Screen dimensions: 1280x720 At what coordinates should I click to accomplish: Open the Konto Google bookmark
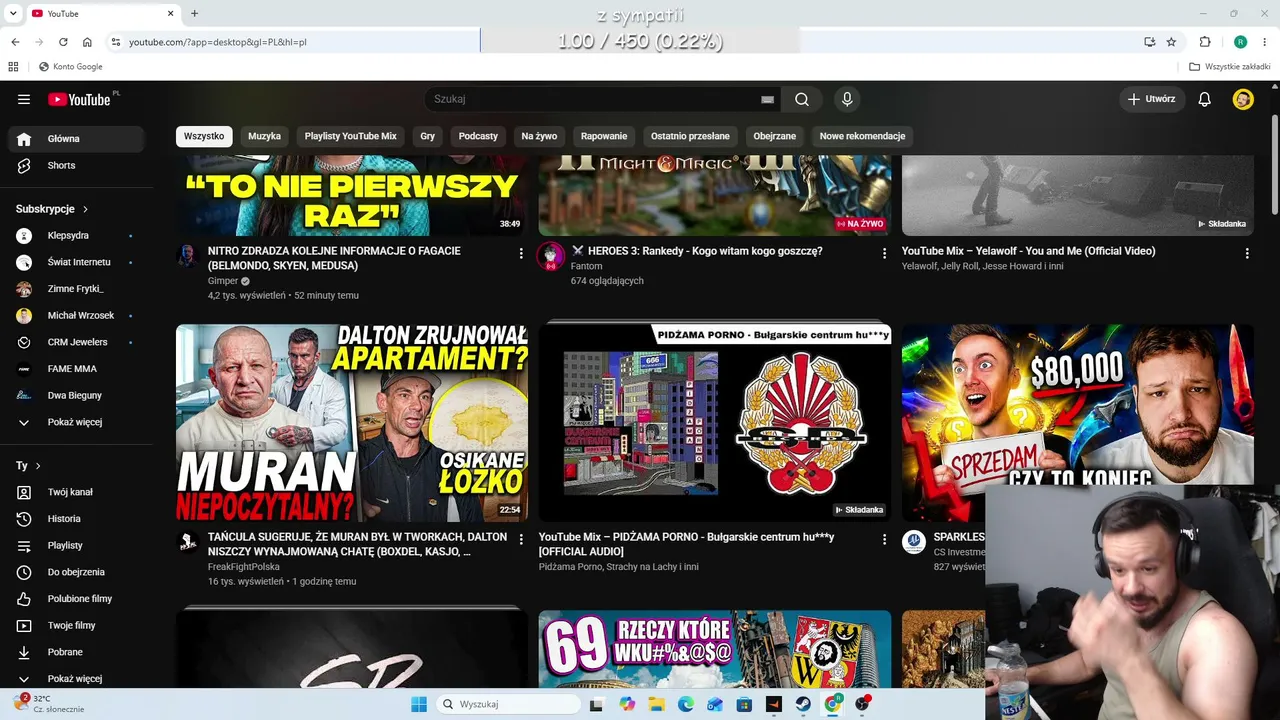70,67
